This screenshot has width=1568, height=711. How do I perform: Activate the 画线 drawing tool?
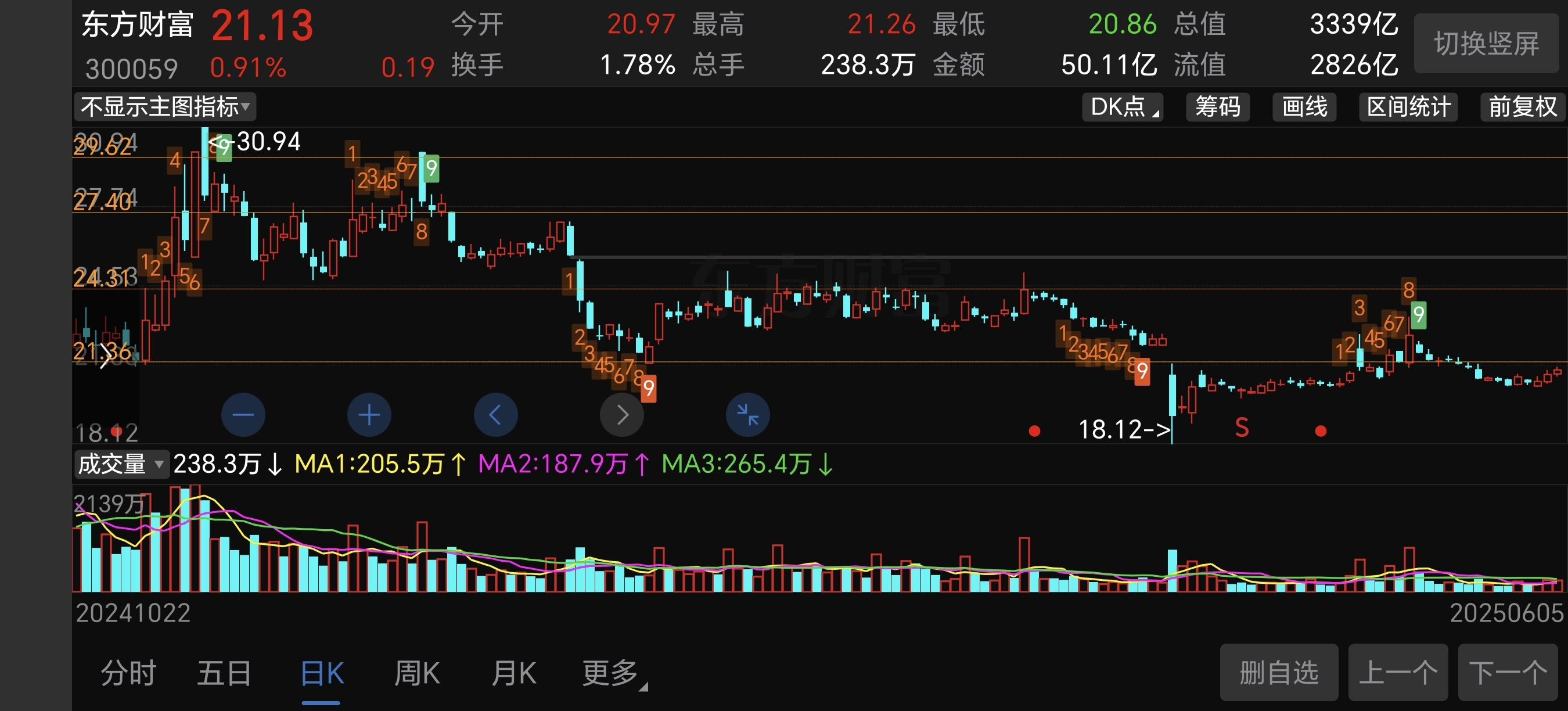coord(1304,106)
